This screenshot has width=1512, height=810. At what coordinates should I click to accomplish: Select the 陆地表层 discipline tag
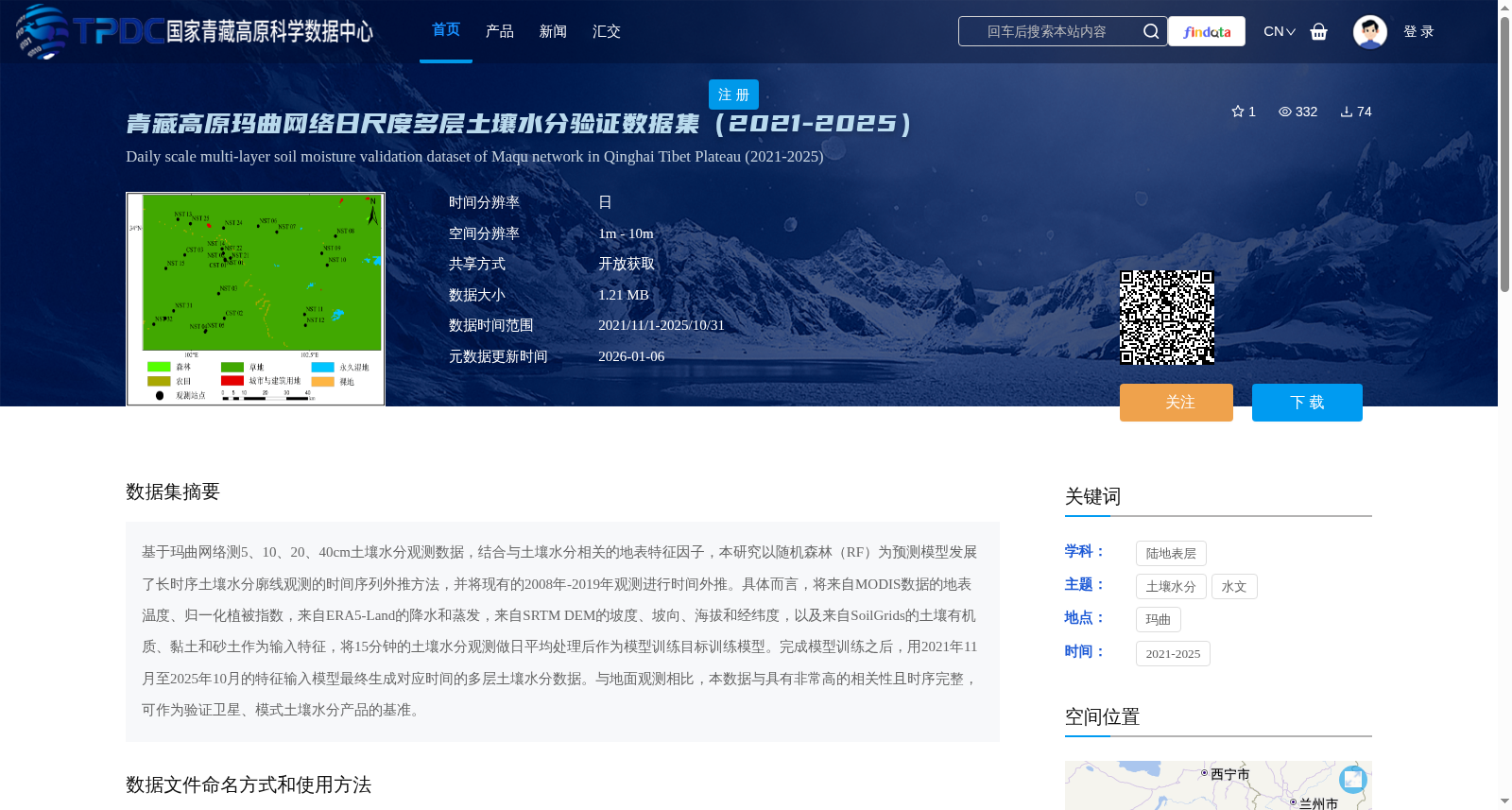(1171, 554)
